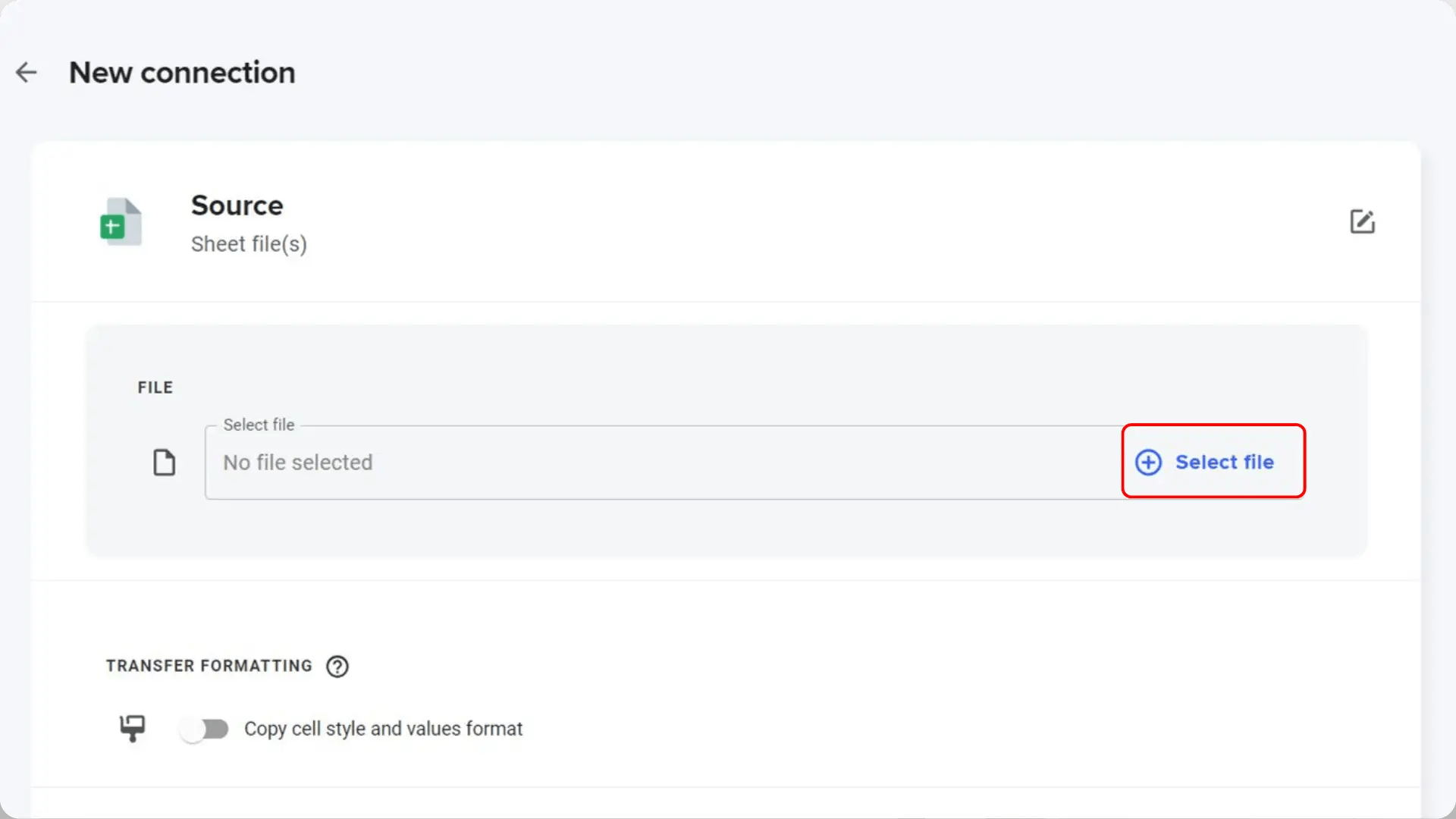The width and height of the screenshot is (1456, 819).
Task: Select the Source section header
Action: coord(237,205)
